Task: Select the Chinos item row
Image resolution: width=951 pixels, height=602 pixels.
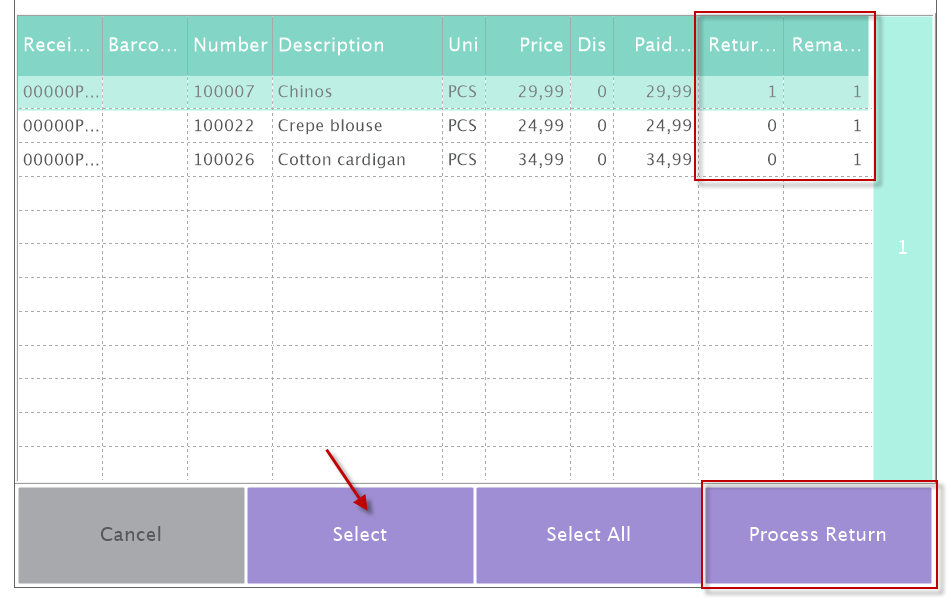Action: [x=305, y=92]
